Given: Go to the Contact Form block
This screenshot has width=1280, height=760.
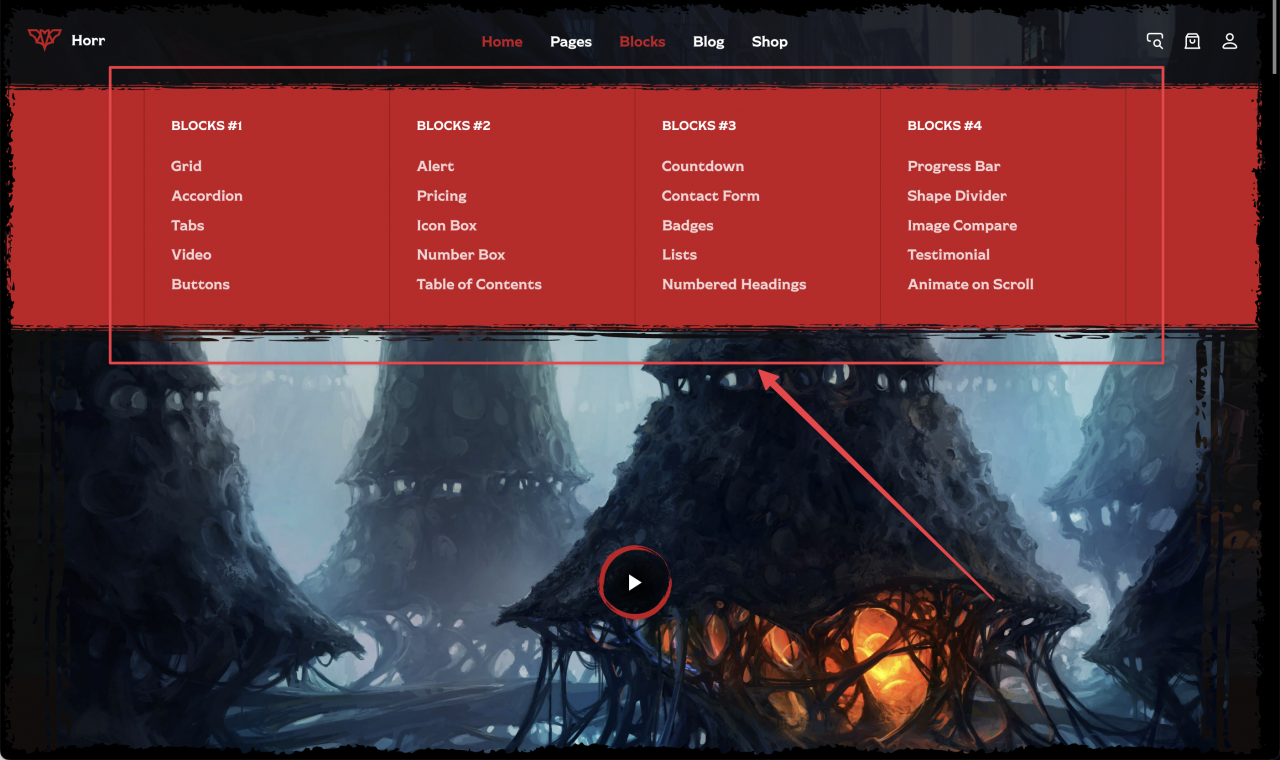Looking at the screenshot, I should pos(711,196).
